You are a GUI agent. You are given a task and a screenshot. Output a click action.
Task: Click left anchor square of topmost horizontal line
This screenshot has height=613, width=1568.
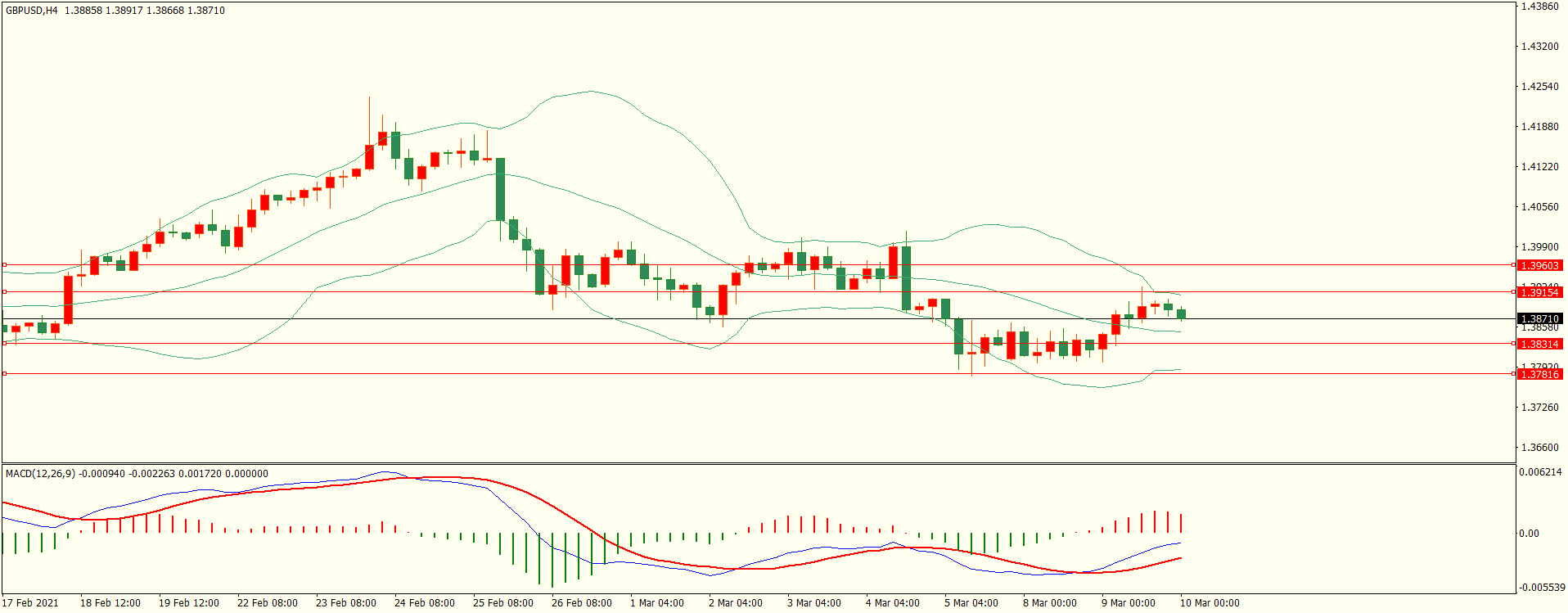pos(4,265)
